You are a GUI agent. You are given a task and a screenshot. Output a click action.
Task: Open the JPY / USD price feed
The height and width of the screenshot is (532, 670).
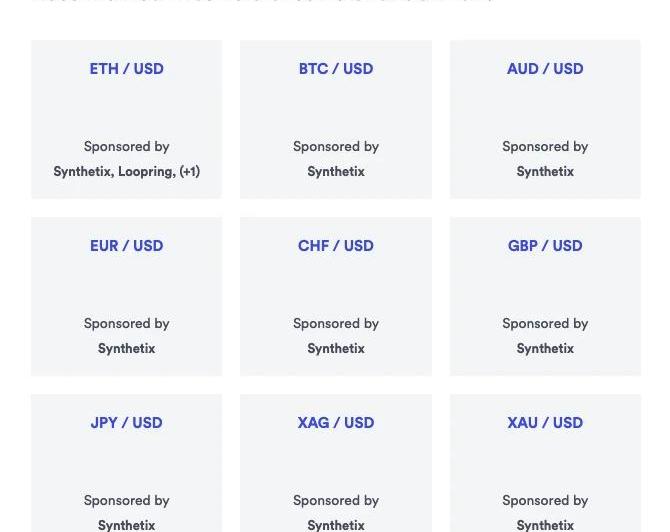click(x=126, y=423)
